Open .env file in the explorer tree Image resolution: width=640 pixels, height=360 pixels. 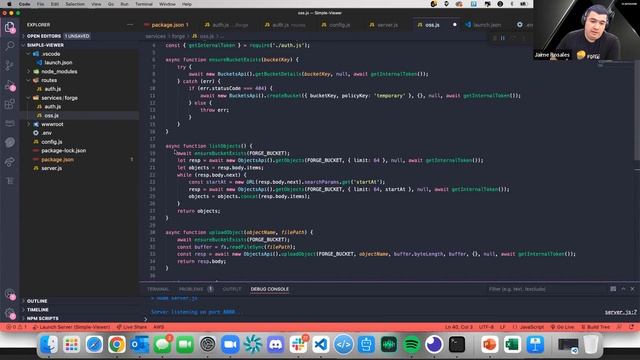(x=47, y=133)
